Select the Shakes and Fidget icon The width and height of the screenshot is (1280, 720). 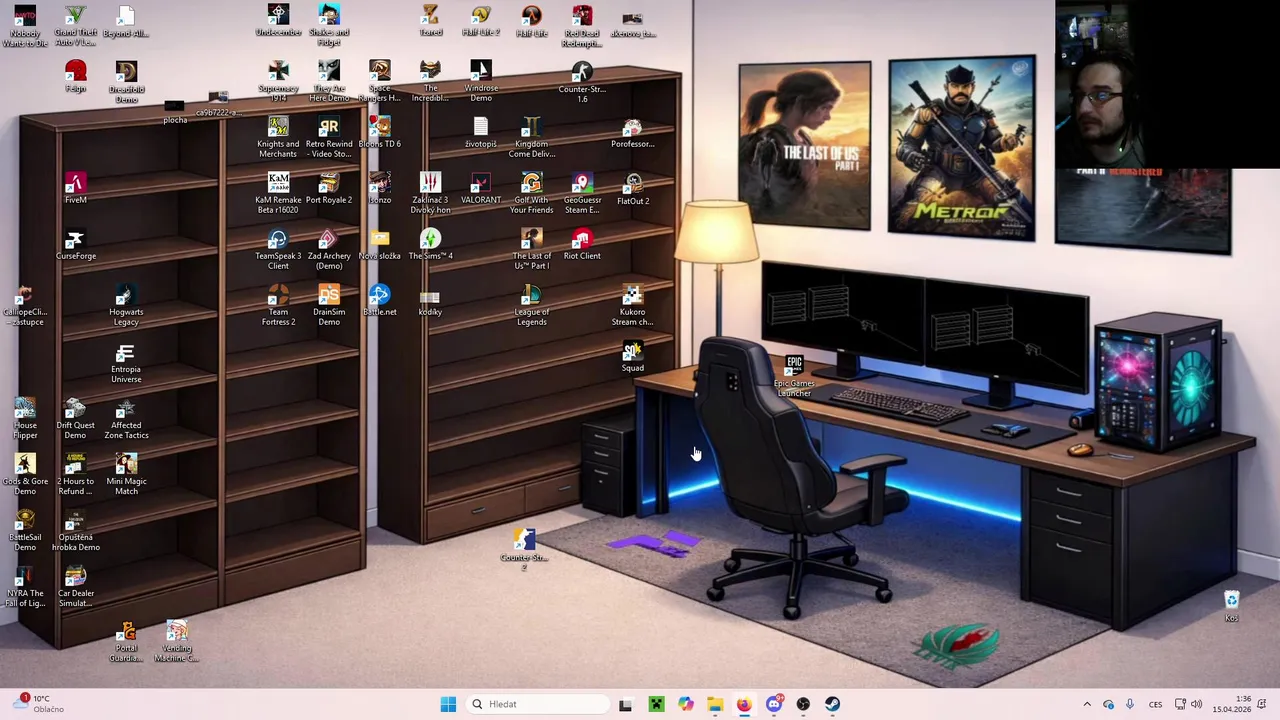click(x=329, y=25)
